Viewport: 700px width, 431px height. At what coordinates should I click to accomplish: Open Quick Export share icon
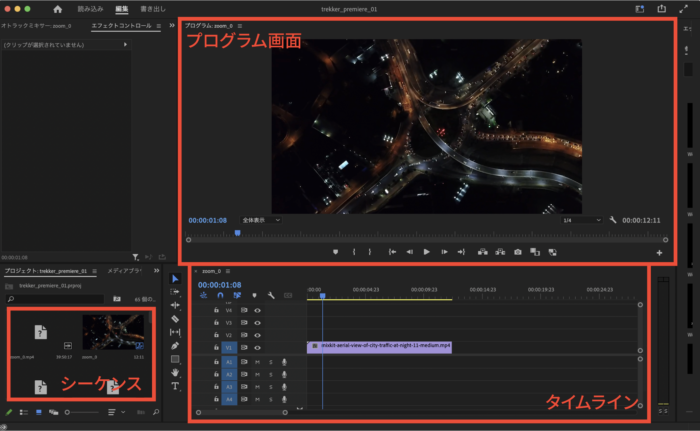pyautogui.click(x=662, y=9)
